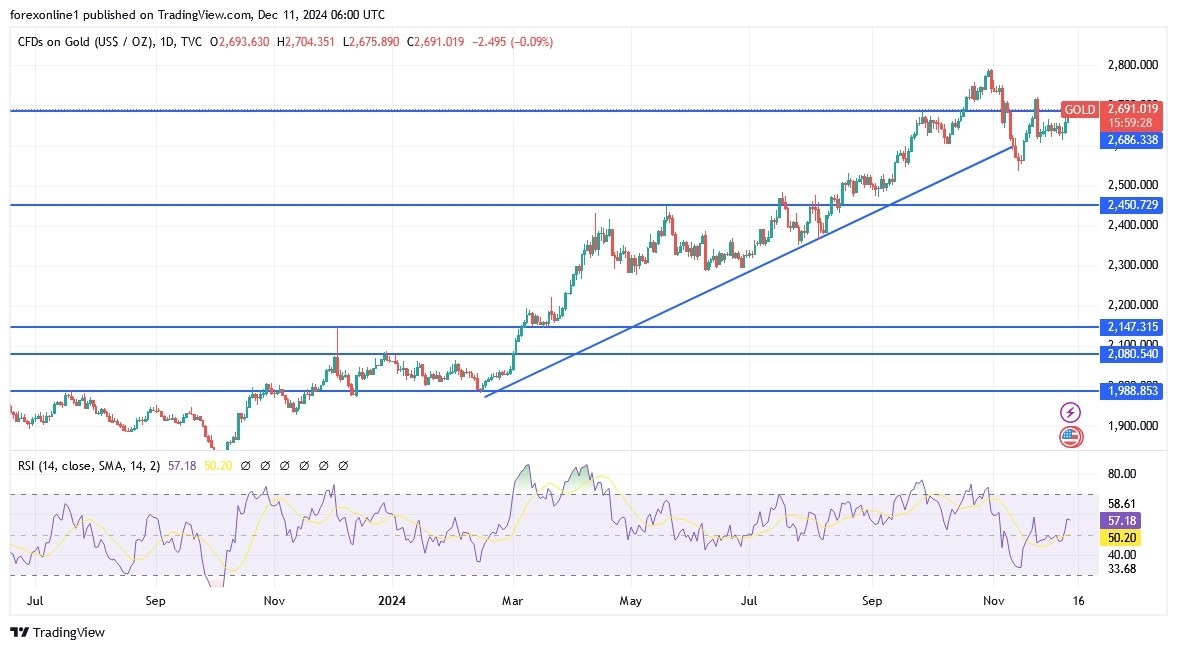The height and width of the screenshot is (650, 1177).
Task: Click the TradingView logo at bottom left
Action: [55, 633]
